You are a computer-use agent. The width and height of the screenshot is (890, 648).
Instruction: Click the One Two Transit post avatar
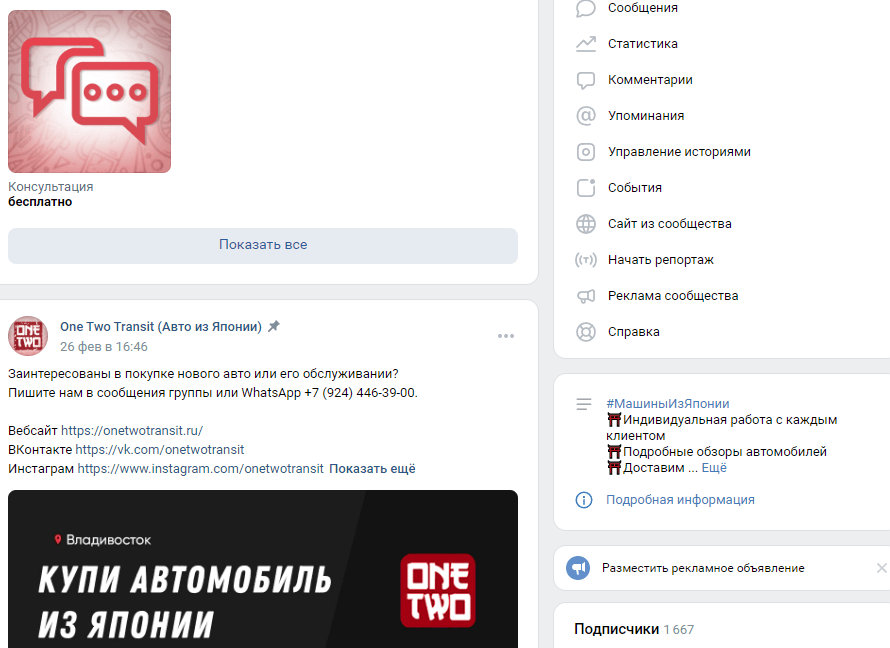click(x=28, y=336)
